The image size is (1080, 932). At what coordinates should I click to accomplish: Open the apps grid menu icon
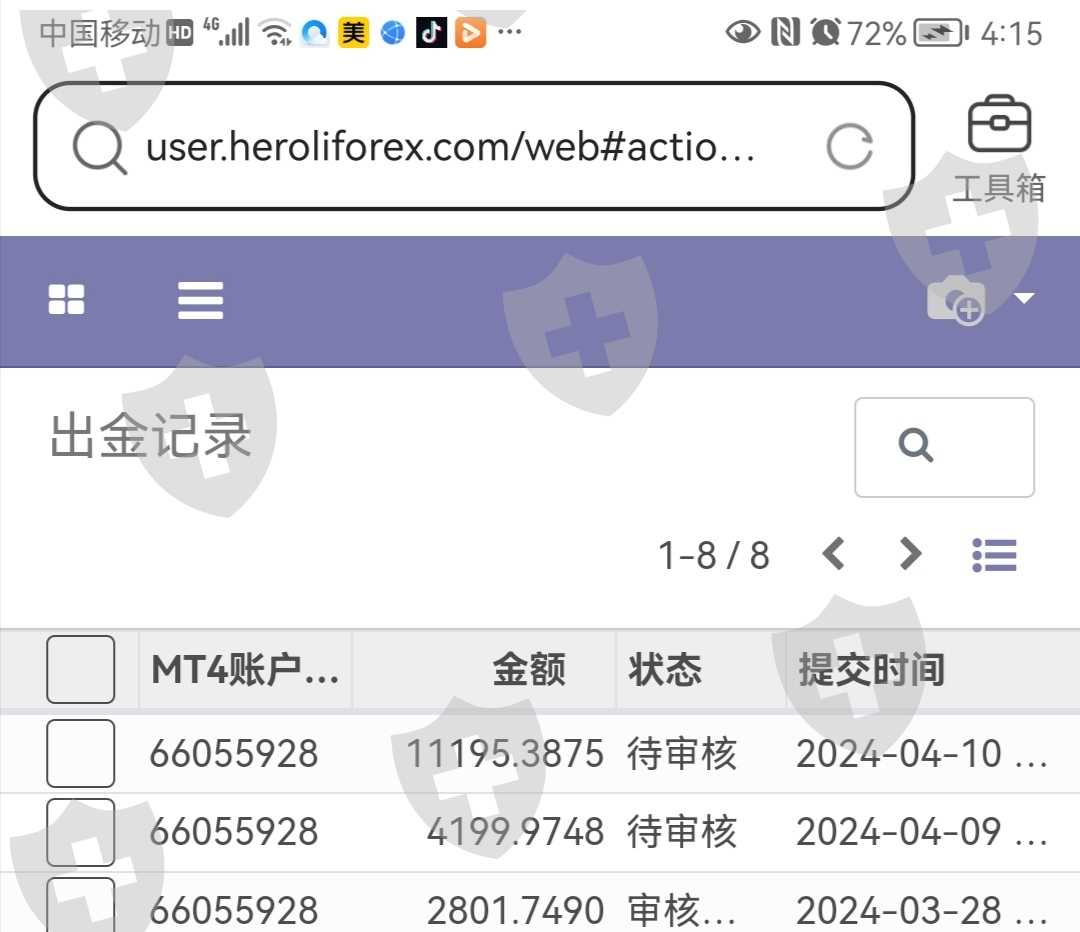click(x=66, y=300)
